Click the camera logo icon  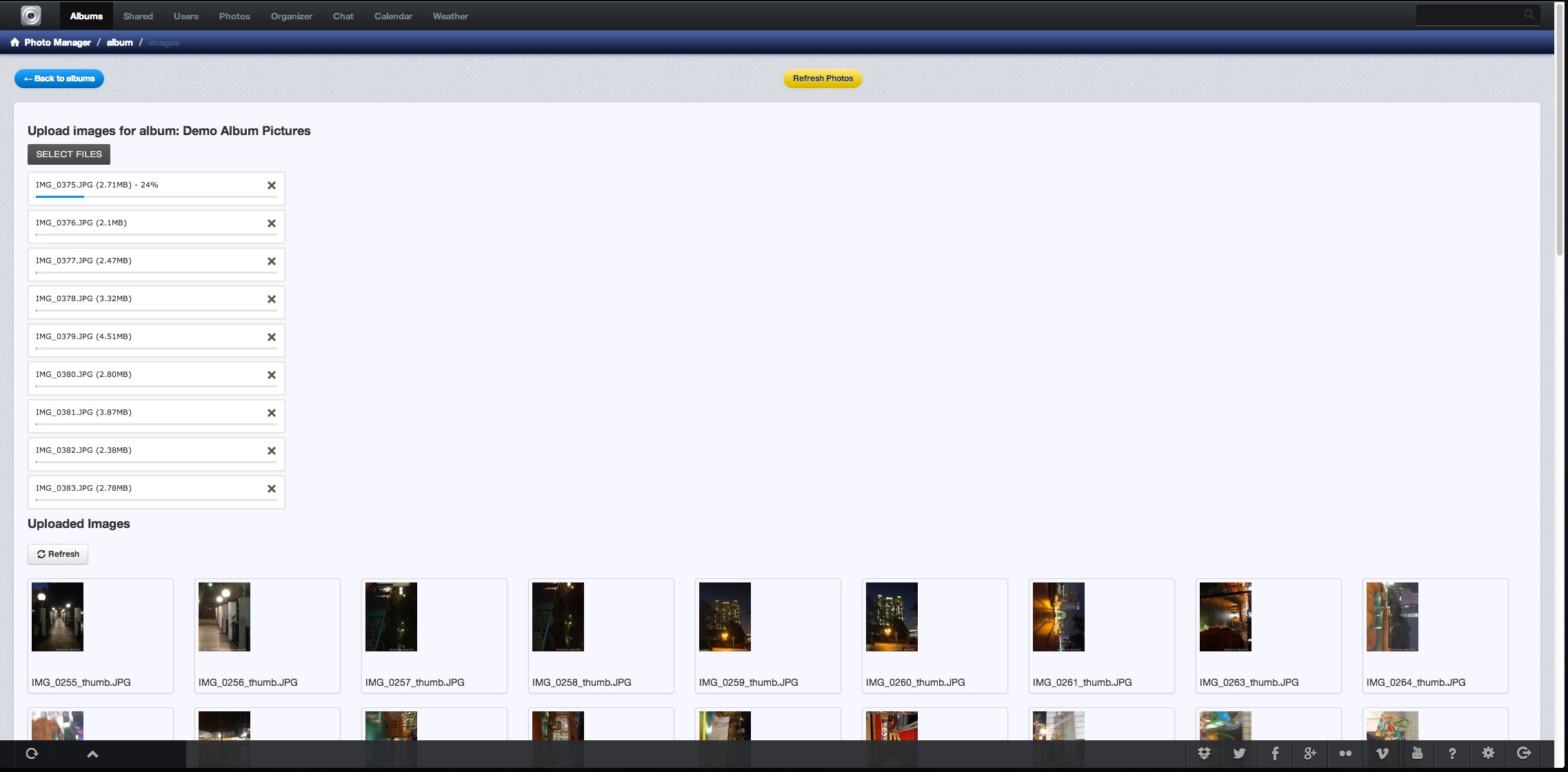point(31,15)
